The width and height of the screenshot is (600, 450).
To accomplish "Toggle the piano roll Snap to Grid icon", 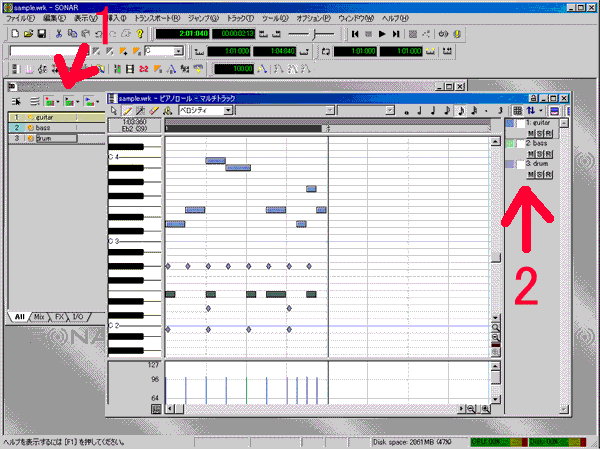I will [x=517, y=111].
